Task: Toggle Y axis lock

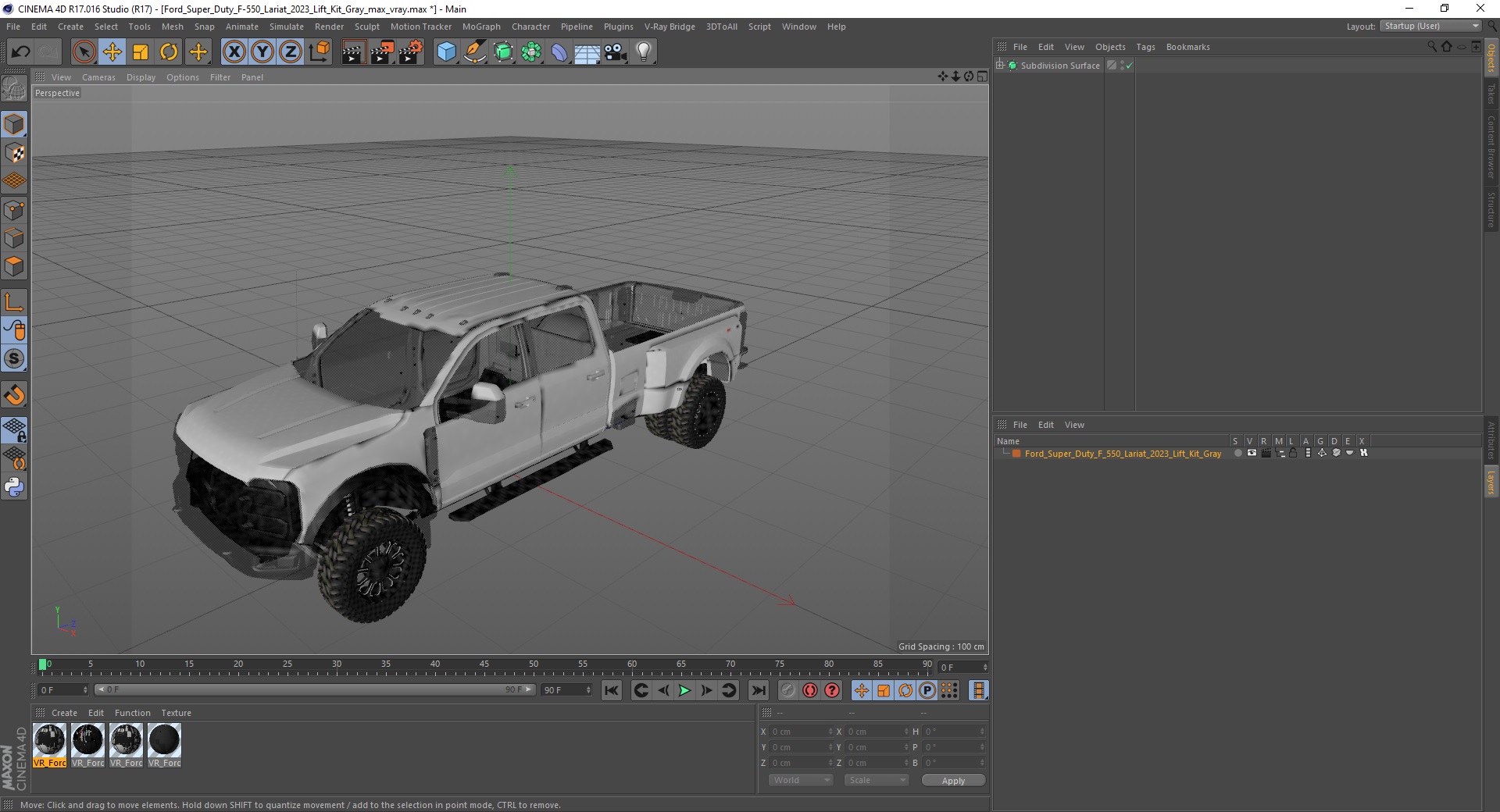Action: 262,52
